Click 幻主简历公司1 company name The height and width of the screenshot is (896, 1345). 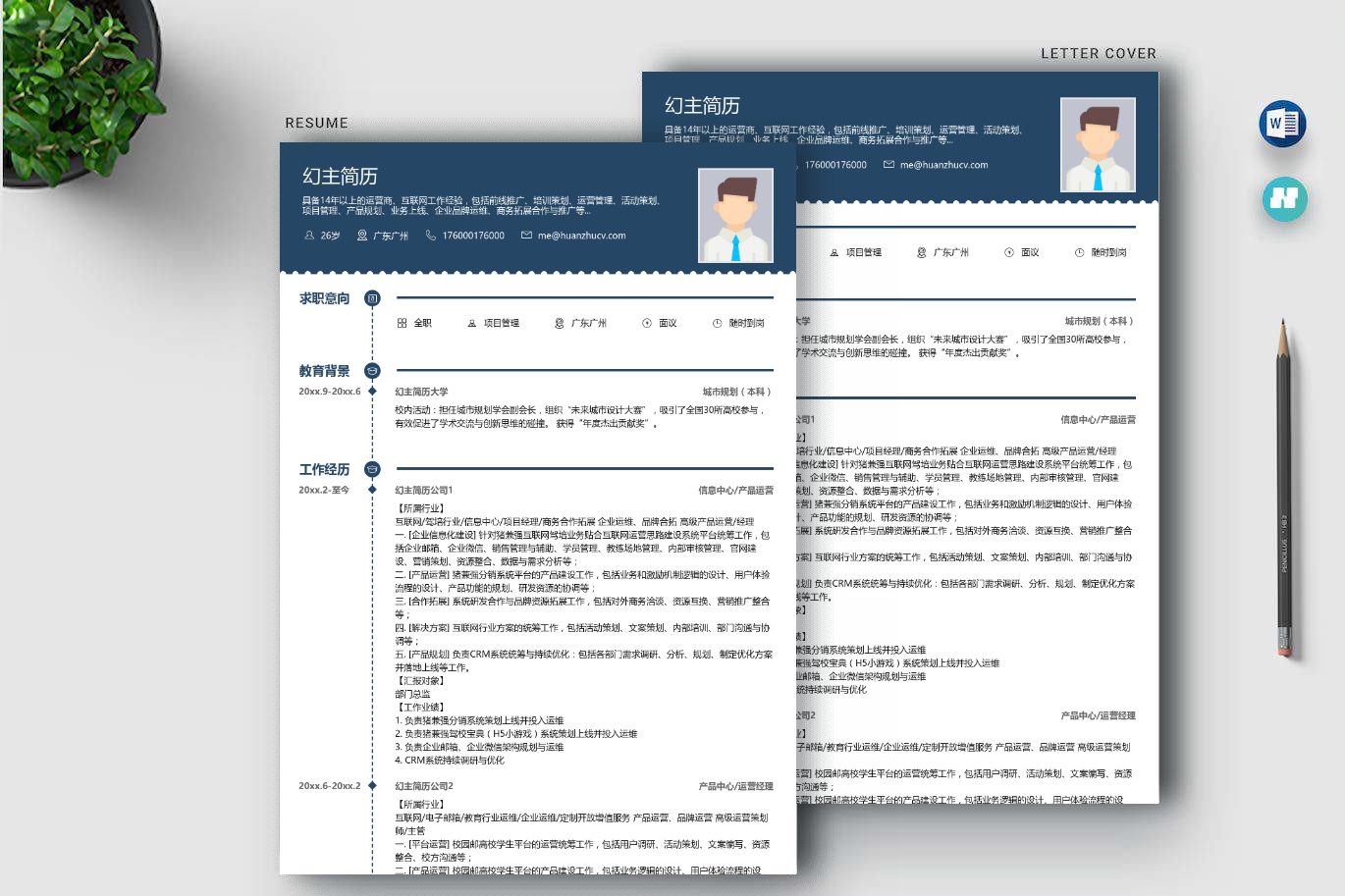coord(424,490)
